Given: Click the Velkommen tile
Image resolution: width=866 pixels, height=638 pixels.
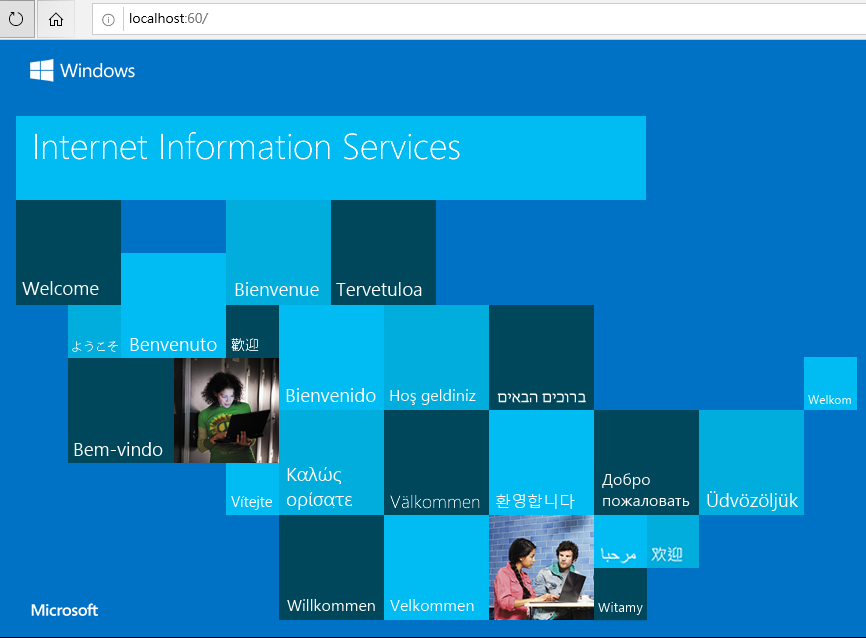Looking at the screenshot, I should tap(436, 567).
